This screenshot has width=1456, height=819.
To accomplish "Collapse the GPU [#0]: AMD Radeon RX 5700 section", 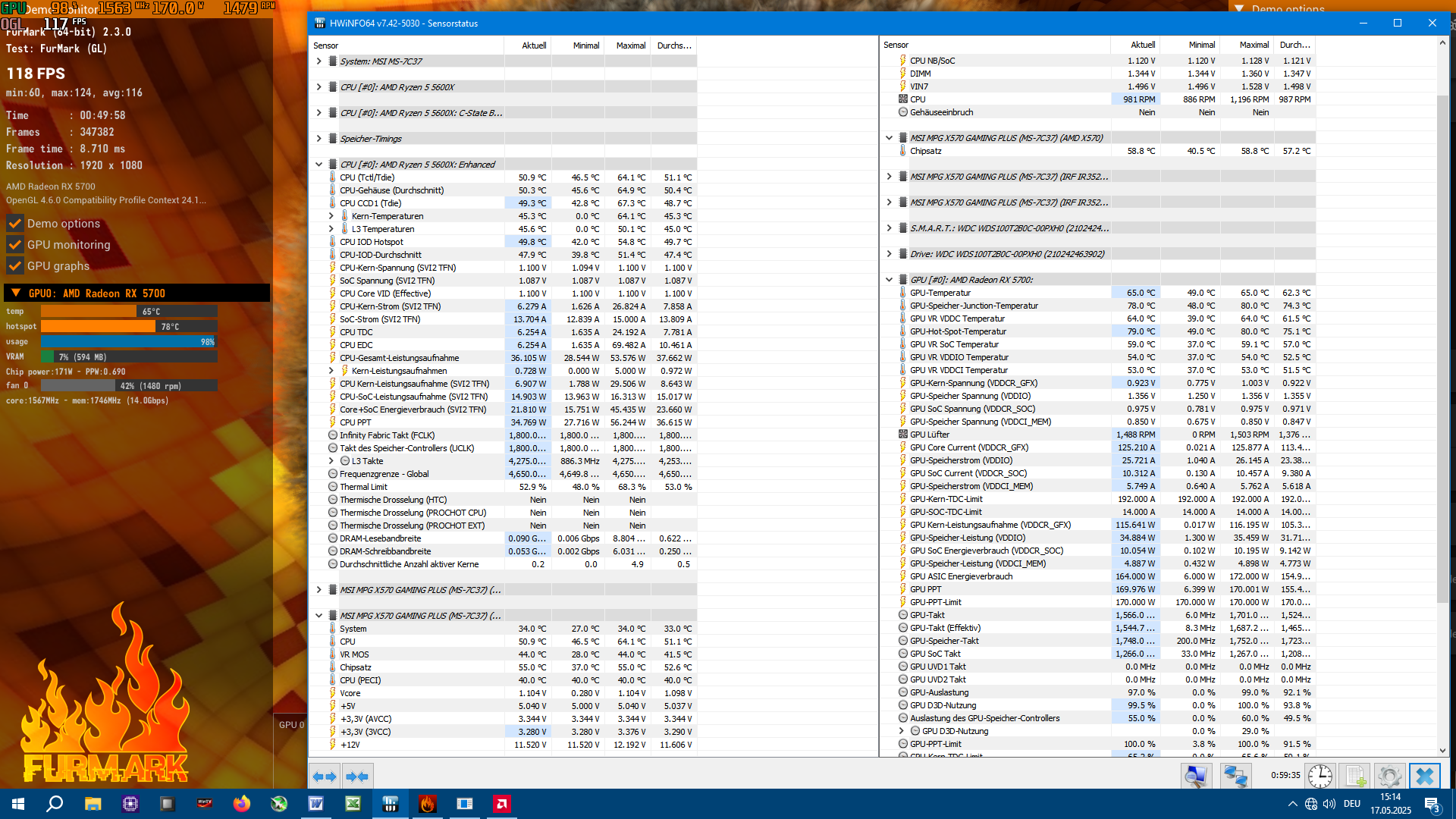I will (889, 280).
